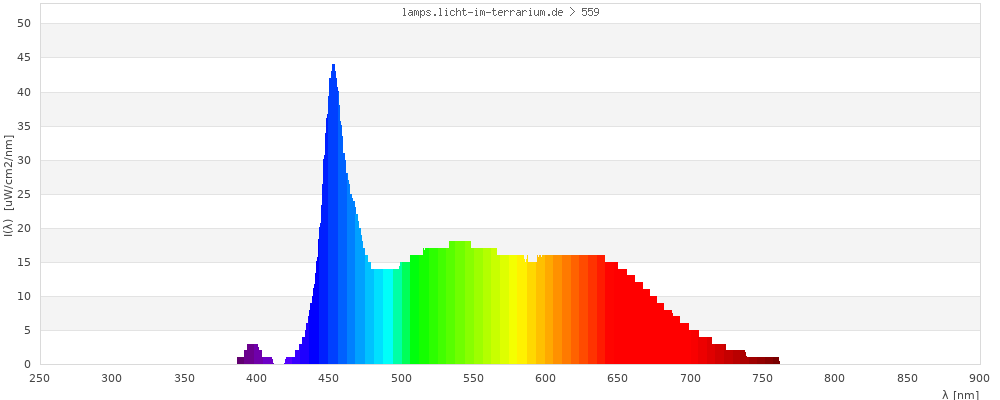Click the dark red tail near 750 nm

[x=762, y=360]
